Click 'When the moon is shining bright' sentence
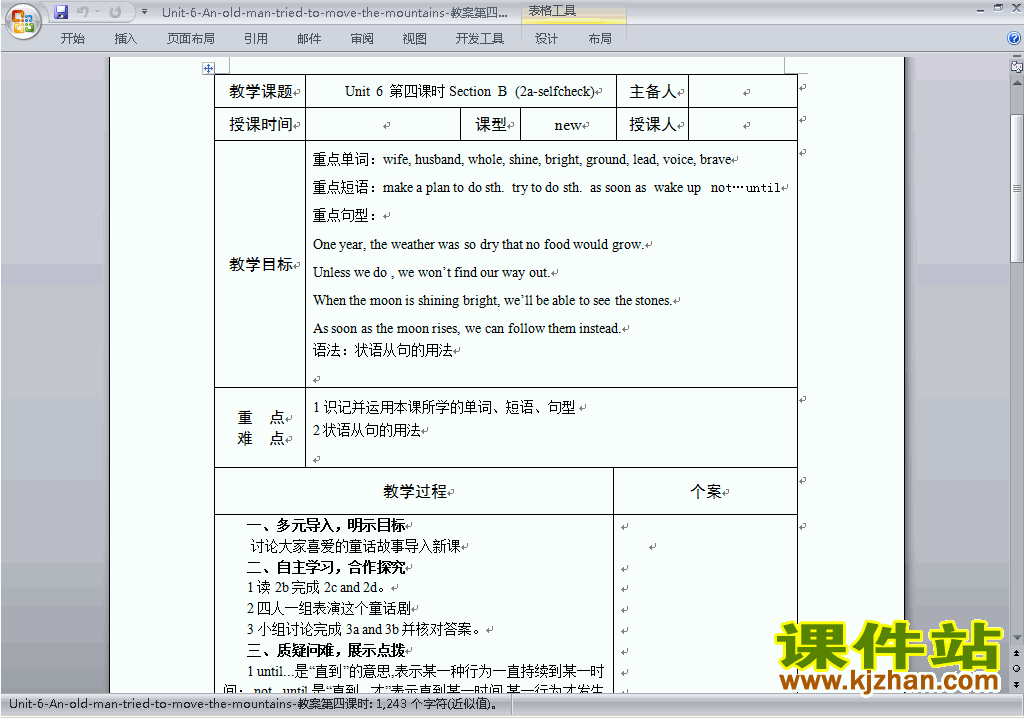The image size is (1024, 718). [x=492, y=301]
